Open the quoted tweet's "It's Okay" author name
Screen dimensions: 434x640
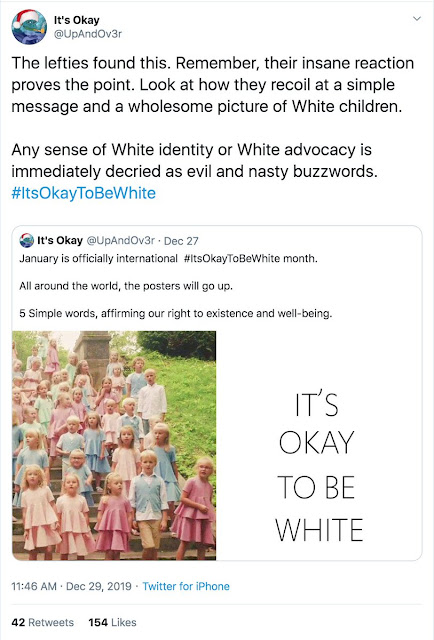point(60,240)
